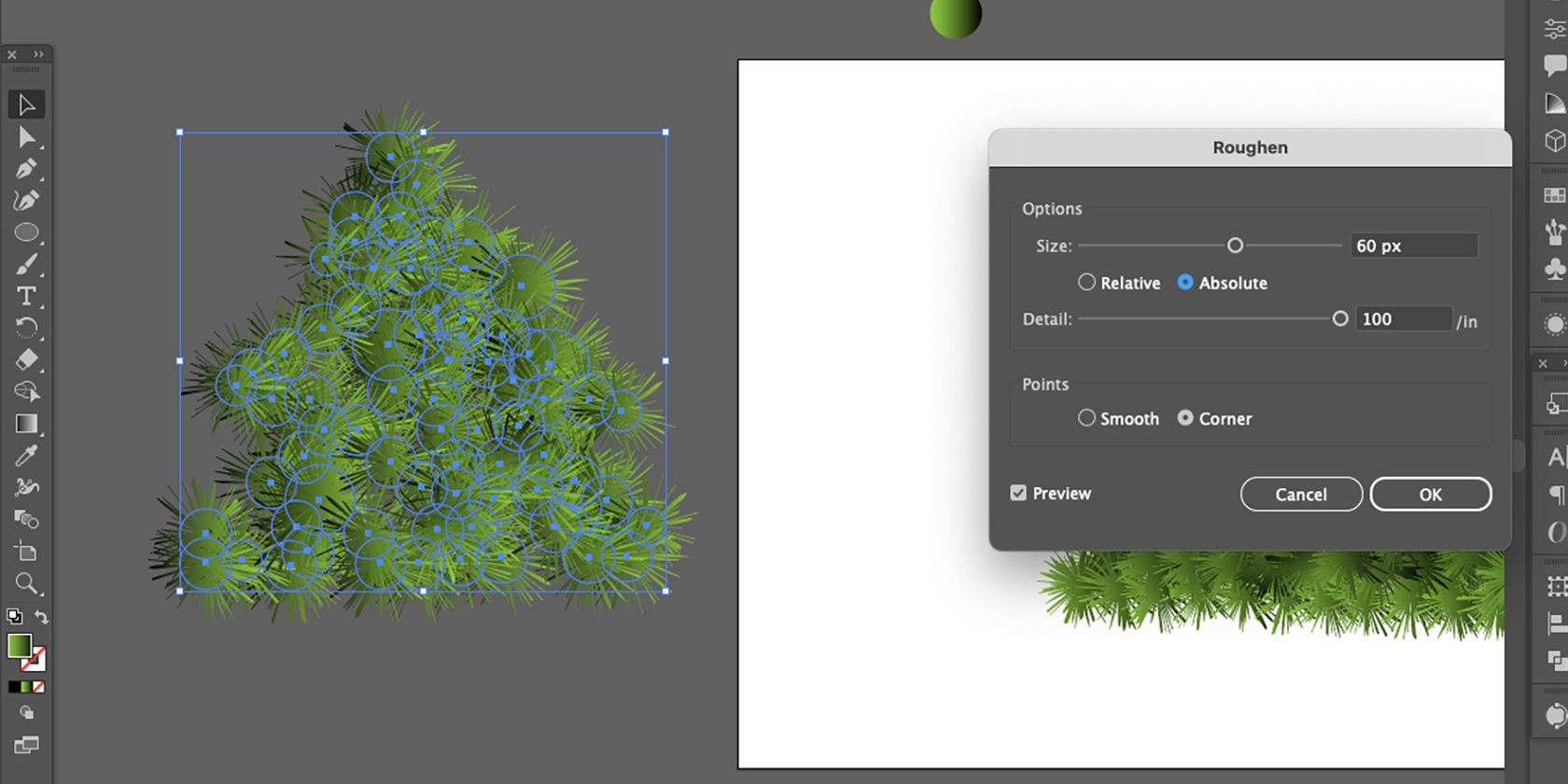1568x784 pixels.
Task: Close the tools panel
Action: pos(12,55)
